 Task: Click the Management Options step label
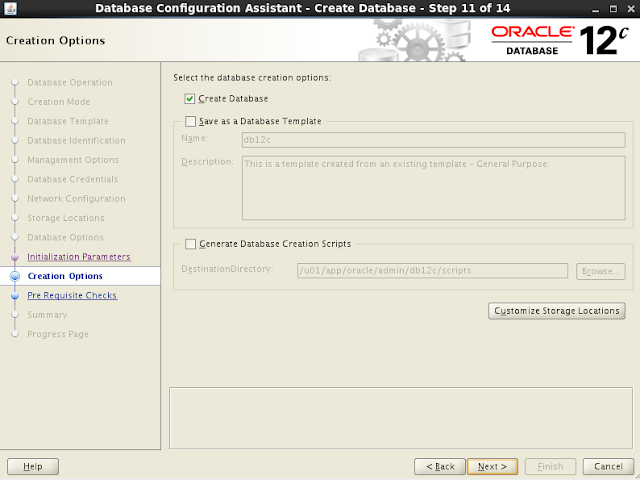point(73,160)
